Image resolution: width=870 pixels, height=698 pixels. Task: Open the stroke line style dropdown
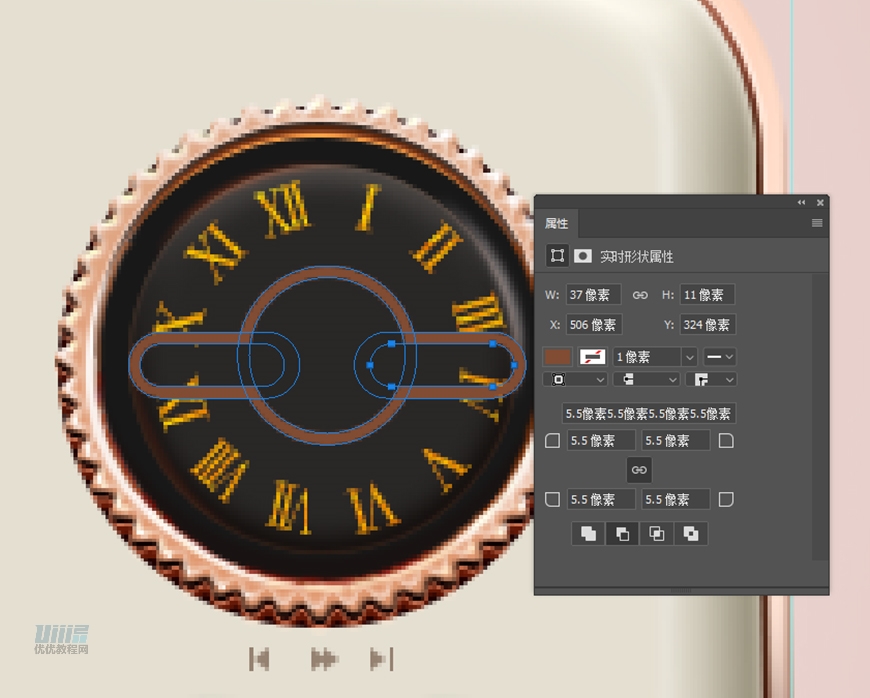tap(720, 357)
